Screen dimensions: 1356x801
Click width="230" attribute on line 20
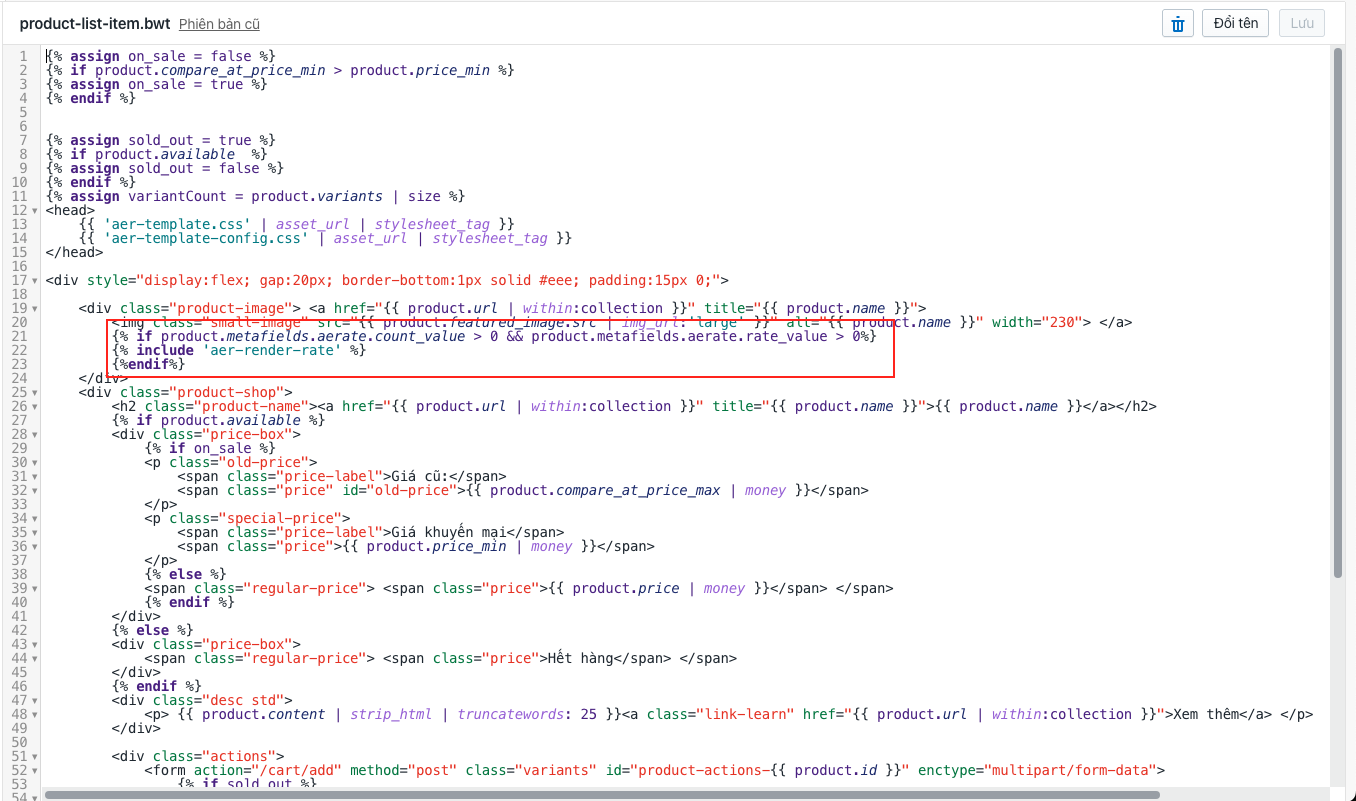tap(1039, 323)
